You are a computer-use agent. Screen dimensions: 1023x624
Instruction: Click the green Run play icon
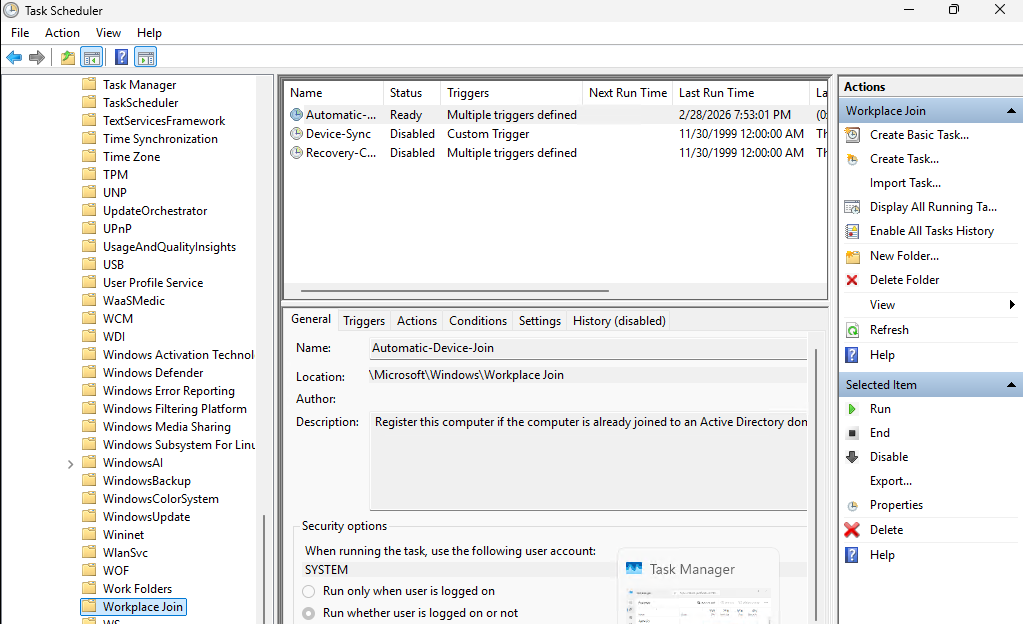[852, 409]
